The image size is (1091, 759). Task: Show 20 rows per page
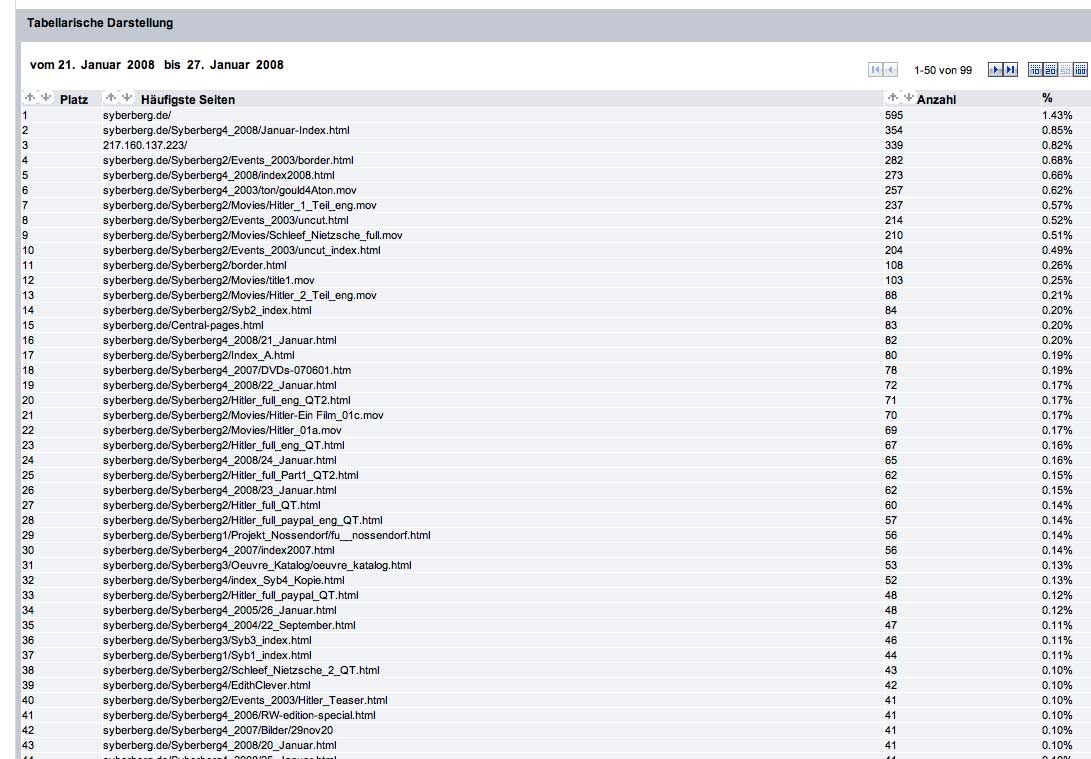[1050, 69]
